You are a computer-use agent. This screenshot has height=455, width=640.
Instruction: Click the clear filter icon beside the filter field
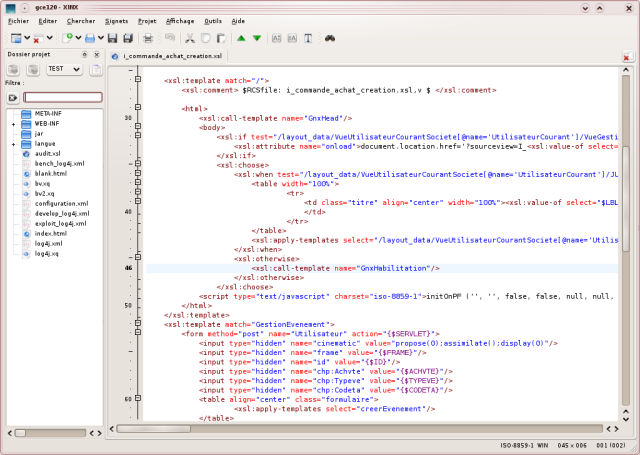13,98
